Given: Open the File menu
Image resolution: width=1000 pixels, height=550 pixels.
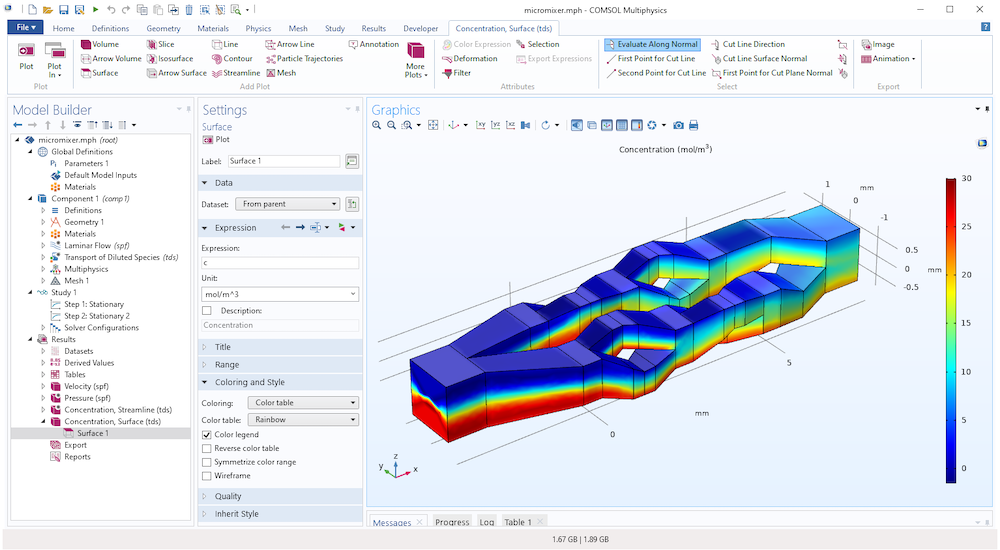Looking at the screenshot, I should tap(26, 27).
